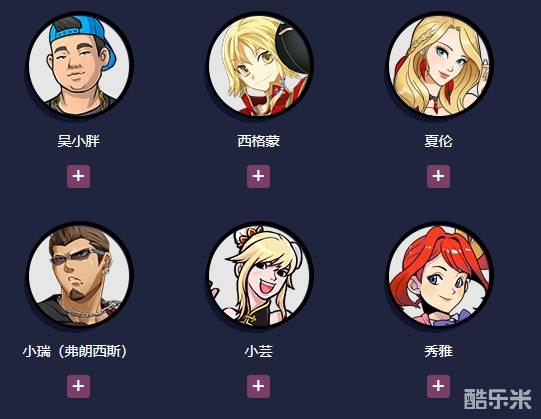The width and height of the screenshot is (541, 419).
Task: Add 小瑞（弗朗西斯）using plus button
Action: coord(78,386)
